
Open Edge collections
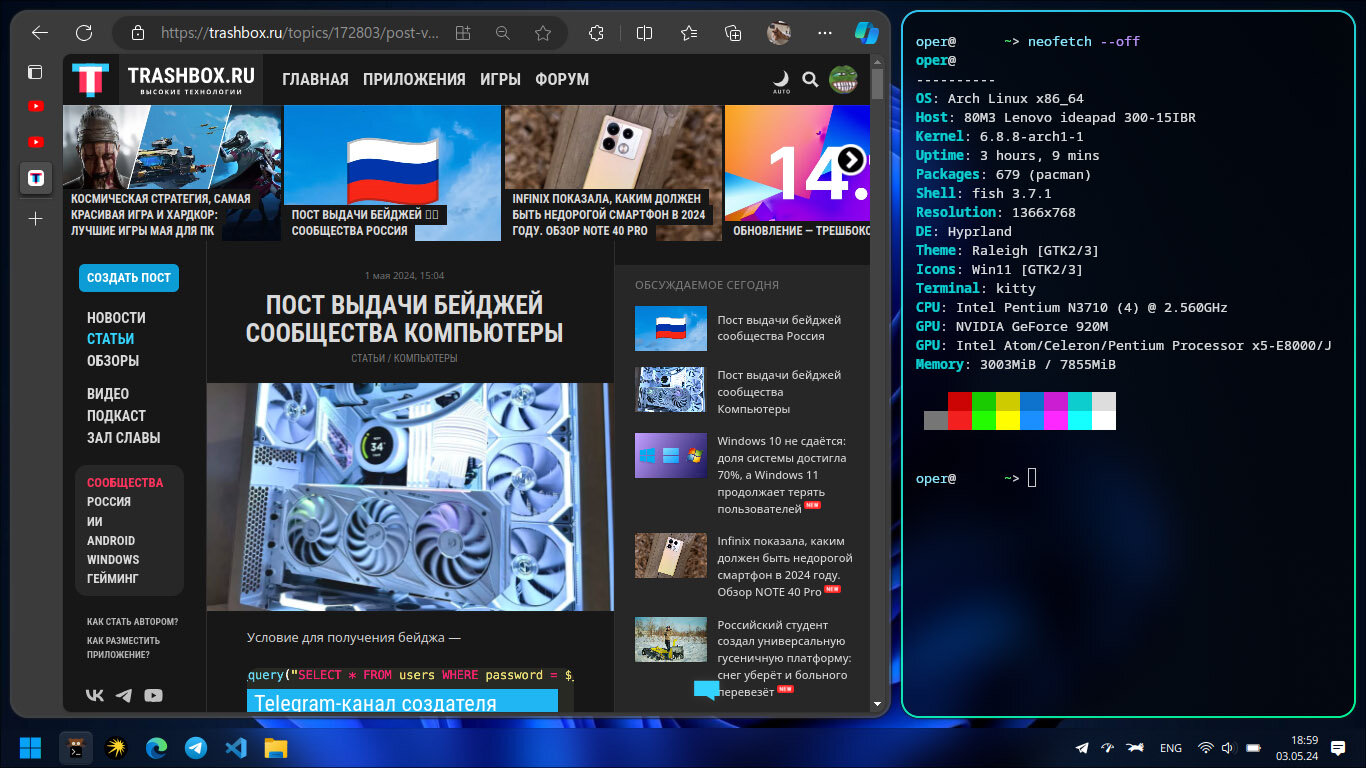click(x=733, y=33)
